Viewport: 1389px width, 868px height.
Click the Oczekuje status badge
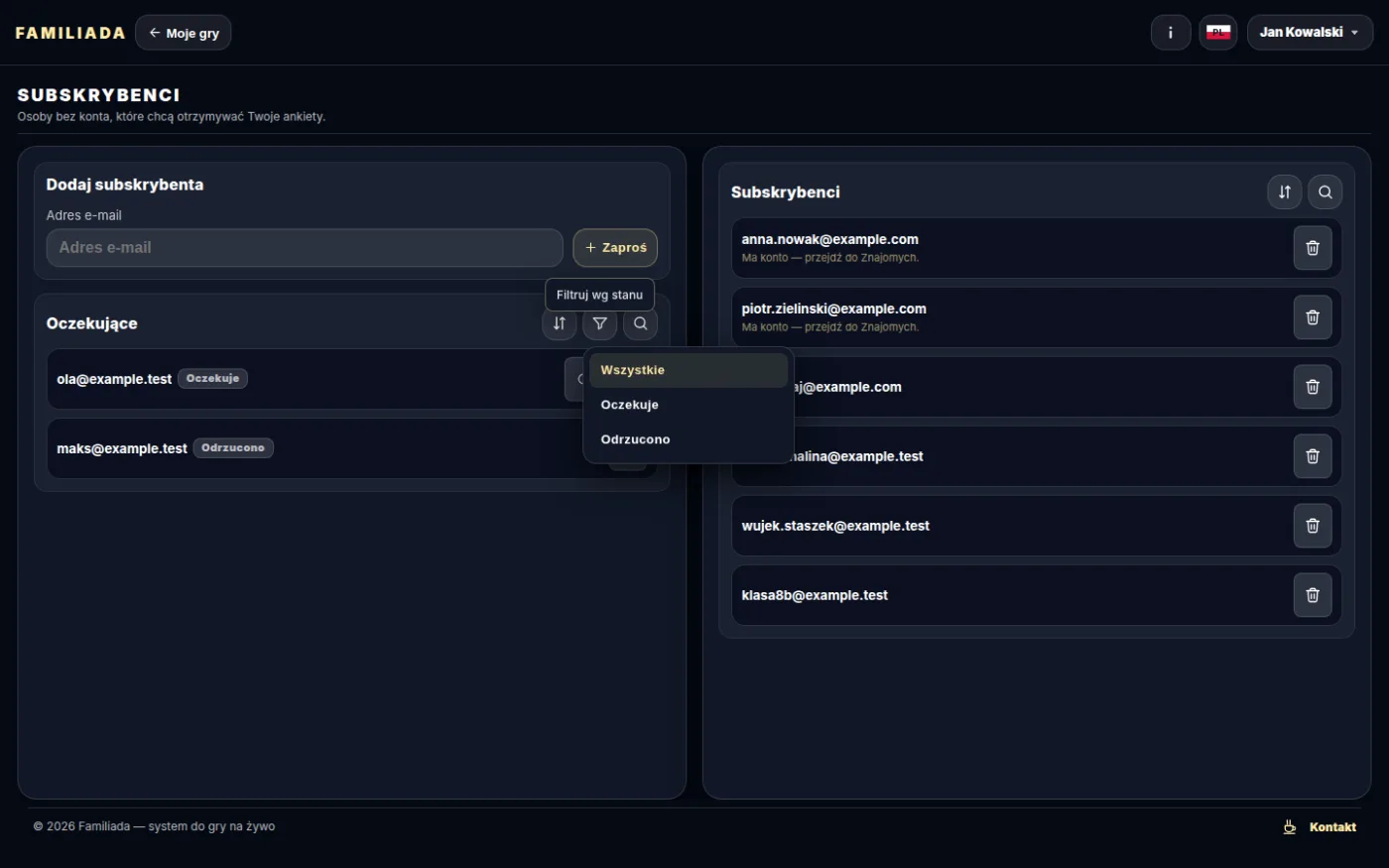point(212,378)
